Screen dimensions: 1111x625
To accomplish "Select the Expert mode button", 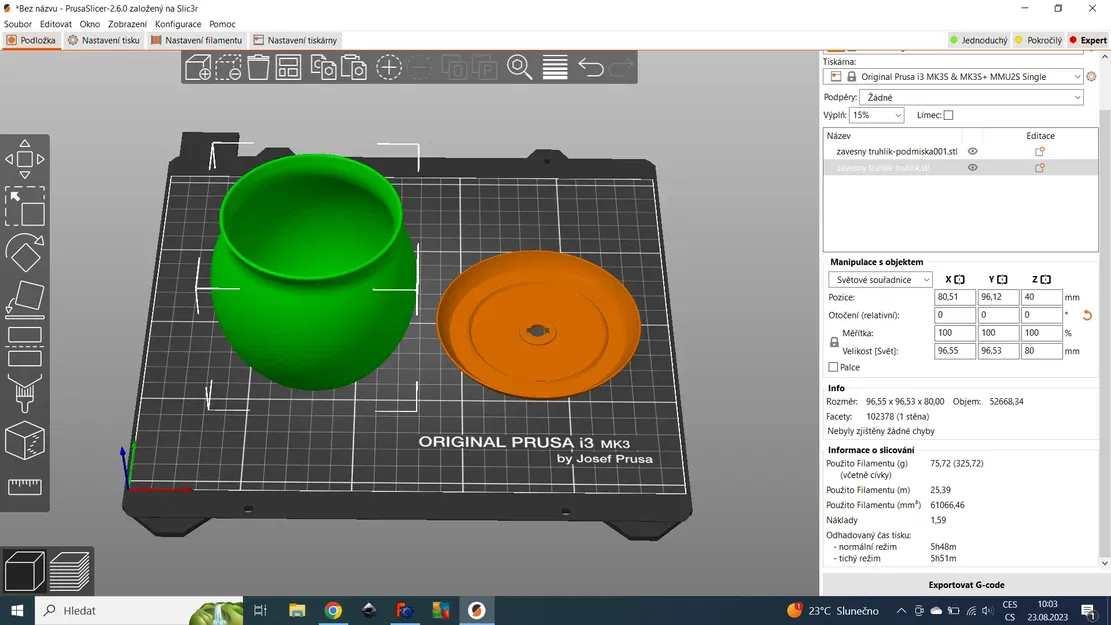I will [x=1088, y=40].
